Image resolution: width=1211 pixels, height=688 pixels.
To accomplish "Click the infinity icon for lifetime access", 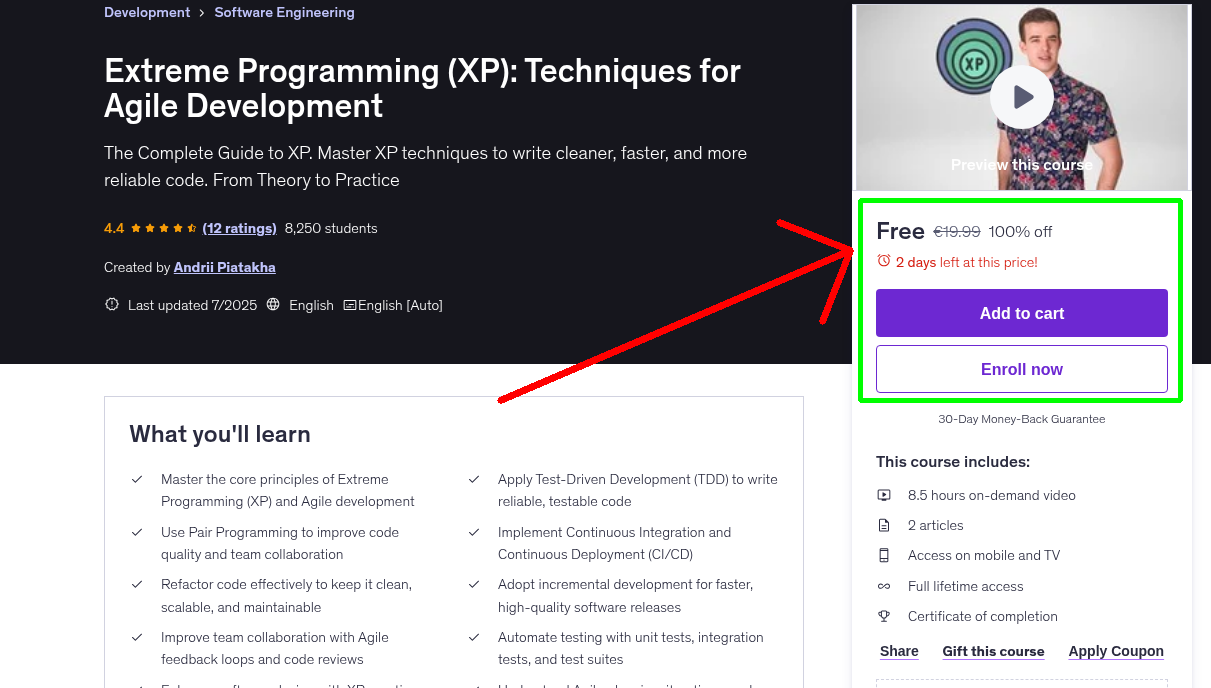I will pos(884,586).
